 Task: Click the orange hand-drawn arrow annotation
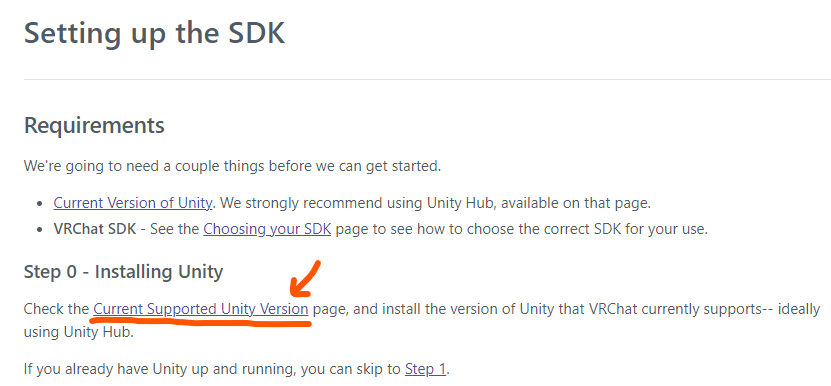click(x=305, y=278)
